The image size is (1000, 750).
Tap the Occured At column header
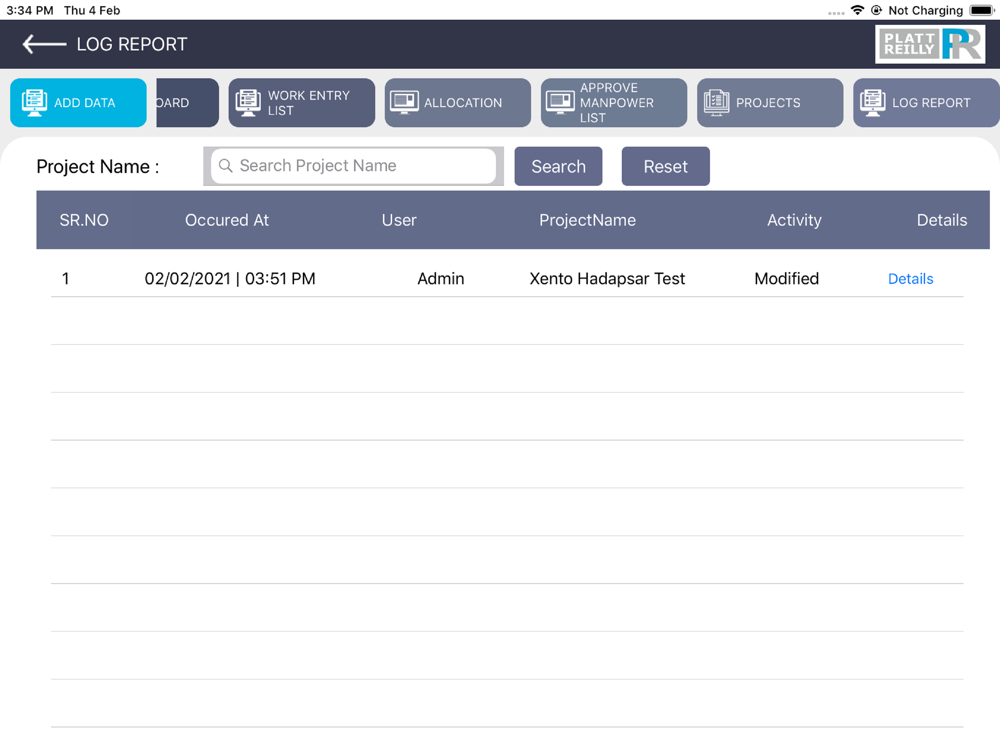pos(227,220)
